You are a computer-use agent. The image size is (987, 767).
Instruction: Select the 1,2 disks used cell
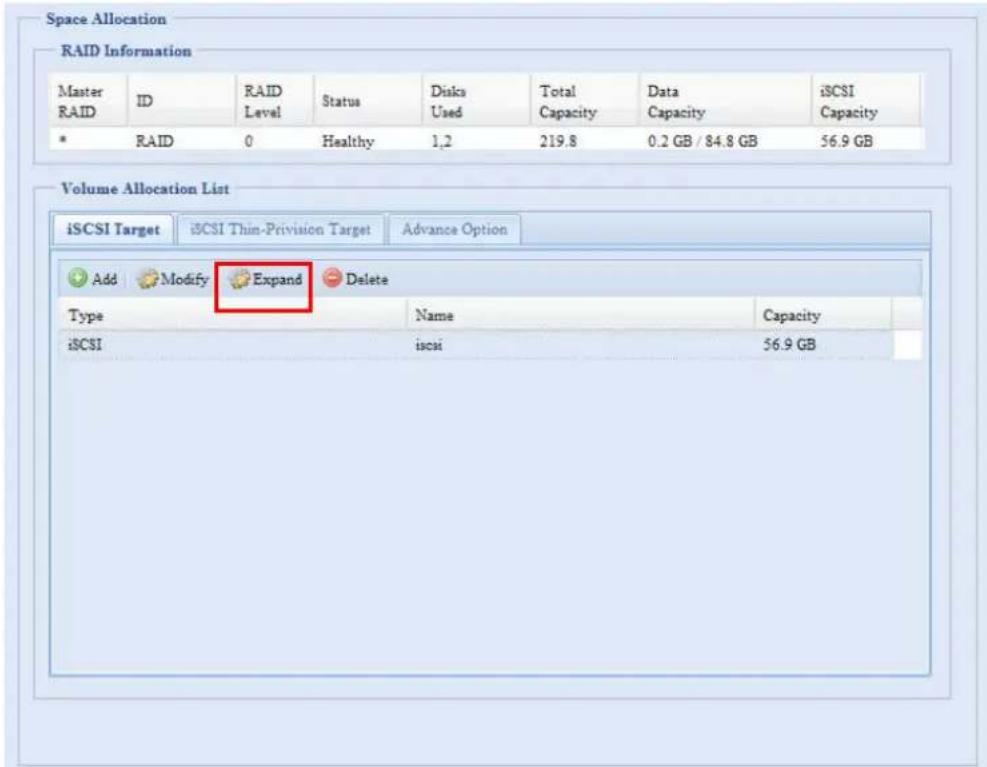(x=477, y=141)
